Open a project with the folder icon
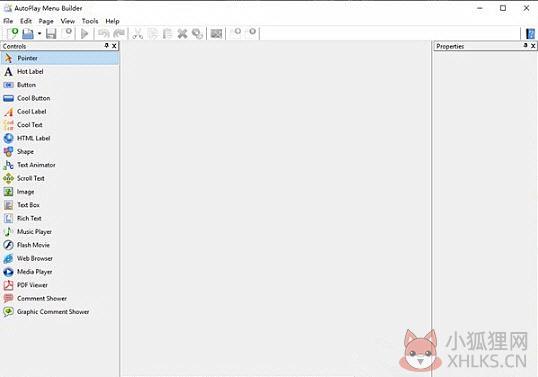The height and width of the screenshot is (377, 538). 28,34
